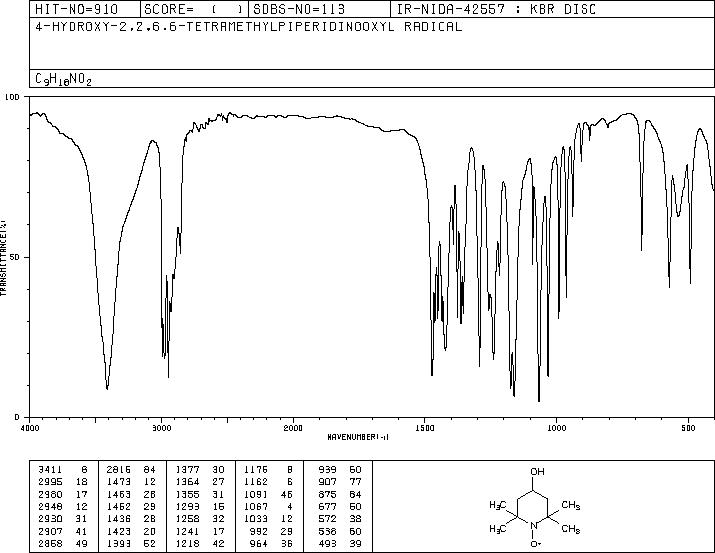The image size is (715, 553).
Task: Choose the 1162 peak entry
Action: click(268, 482)
